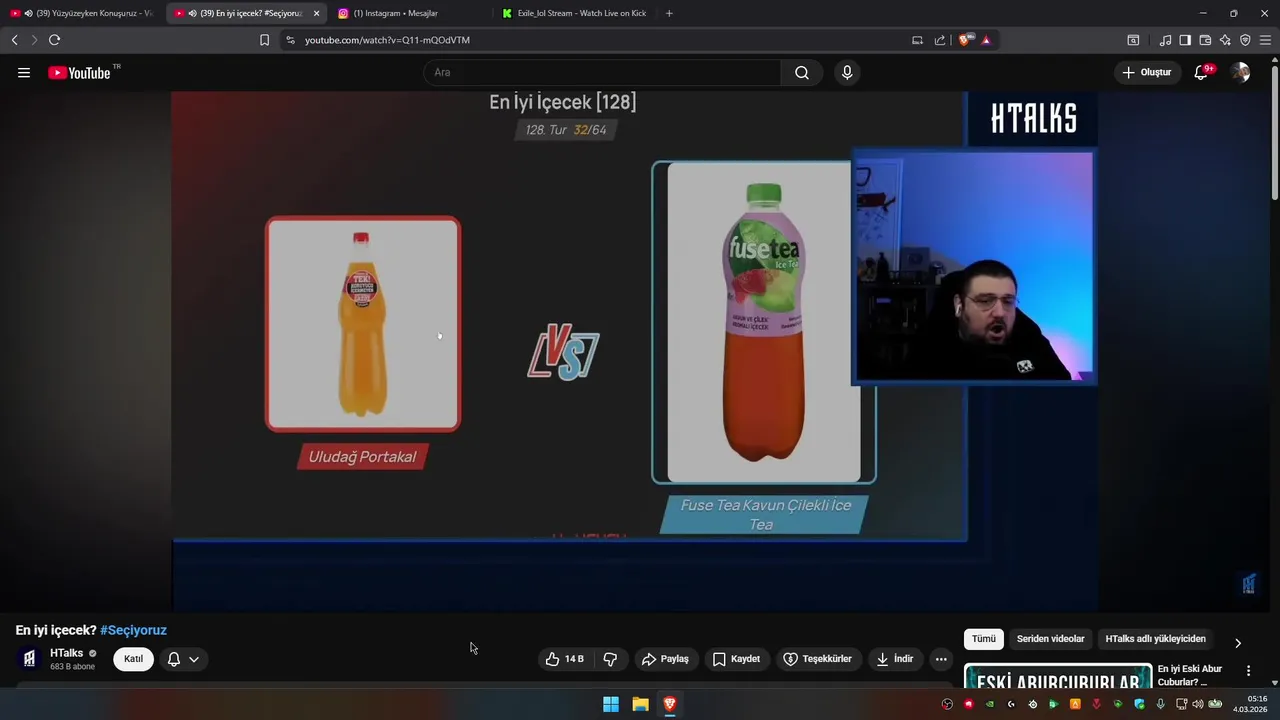Open Brave VPN shield toolbar icon
This screenshot has width=1280, height=720.
(x=1245, y=40)
